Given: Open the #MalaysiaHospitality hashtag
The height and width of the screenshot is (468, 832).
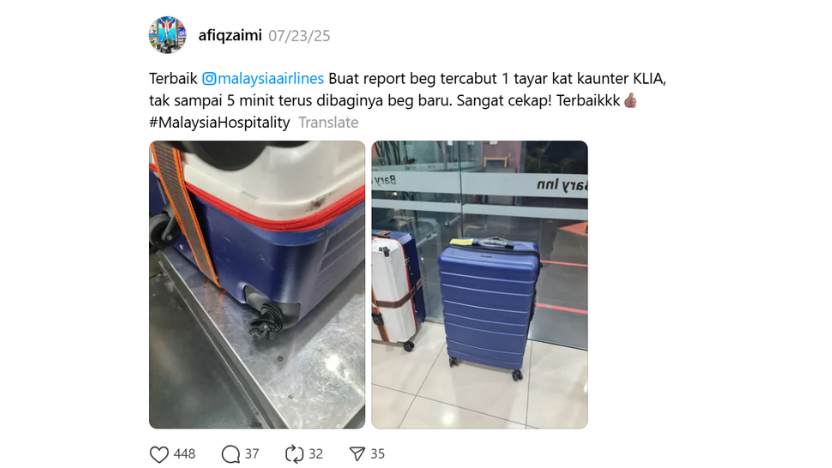Looking at the screenshot, I should (x=220, y=123).
